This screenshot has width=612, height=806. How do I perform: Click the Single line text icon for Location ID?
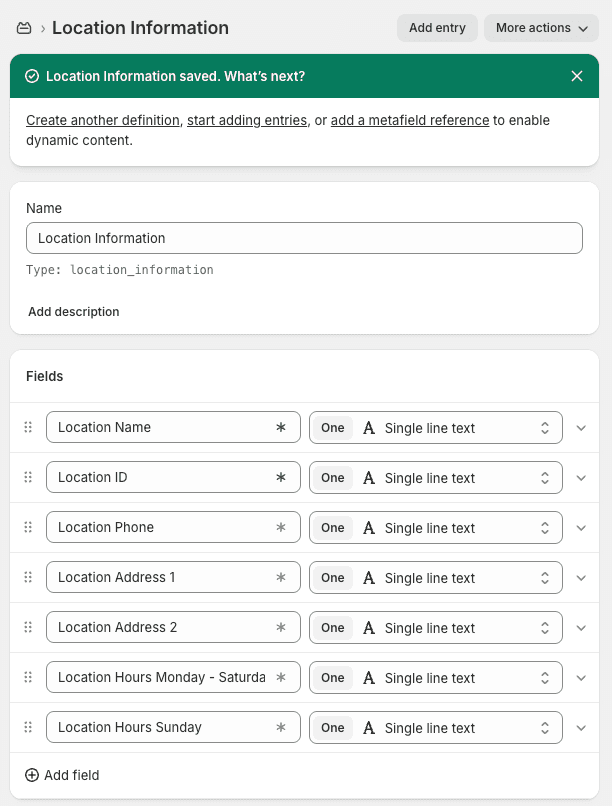369,477
